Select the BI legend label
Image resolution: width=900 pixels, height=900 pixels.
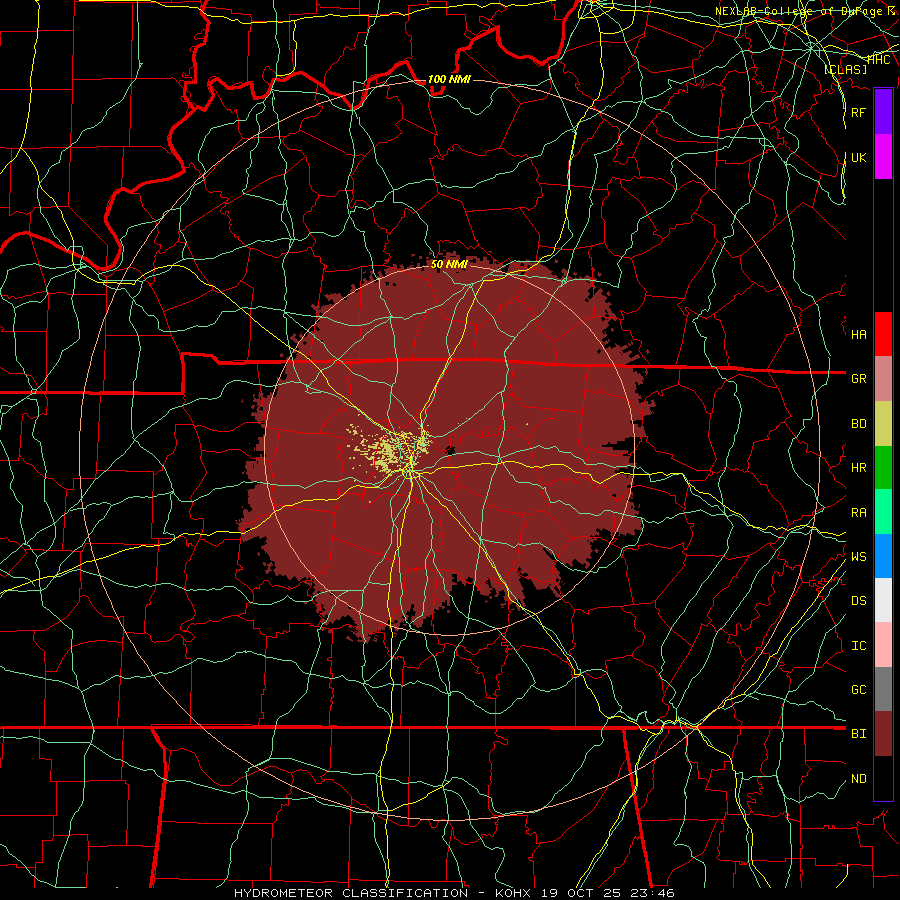[858, 734]
